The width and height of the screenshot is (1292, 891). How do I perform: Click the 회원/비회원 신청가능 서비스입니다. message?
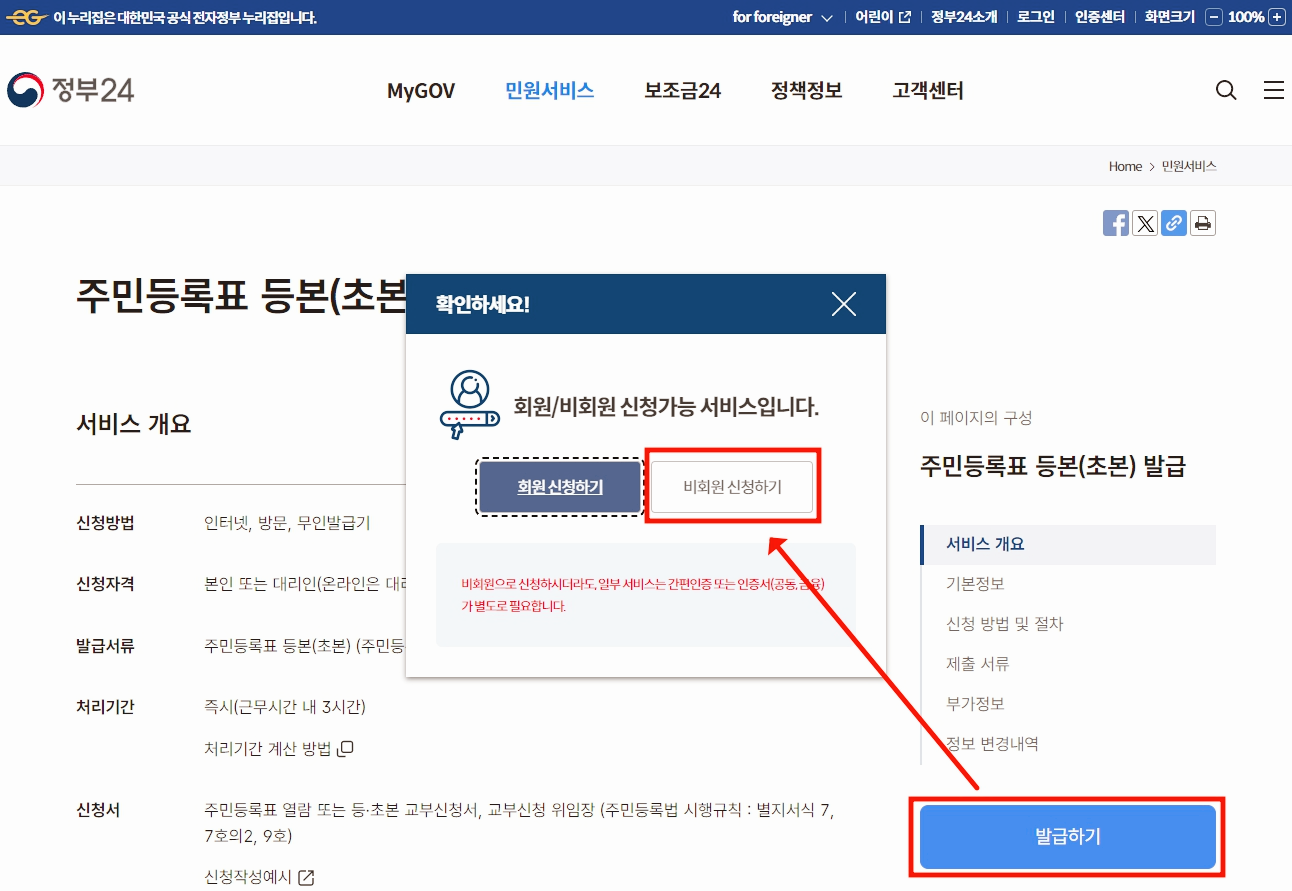(x=666, y=407)
